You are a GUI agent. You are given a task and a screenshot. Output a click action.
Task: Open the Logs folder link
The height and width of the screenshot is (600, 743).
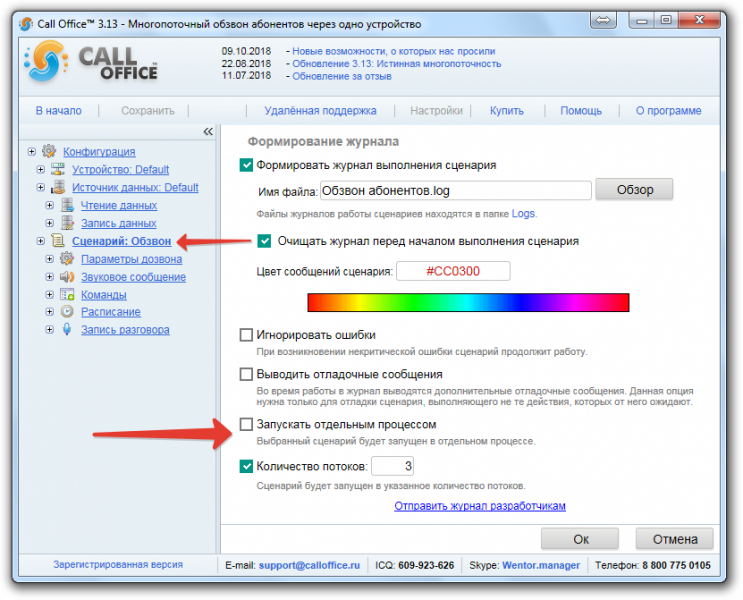point(523,213)
